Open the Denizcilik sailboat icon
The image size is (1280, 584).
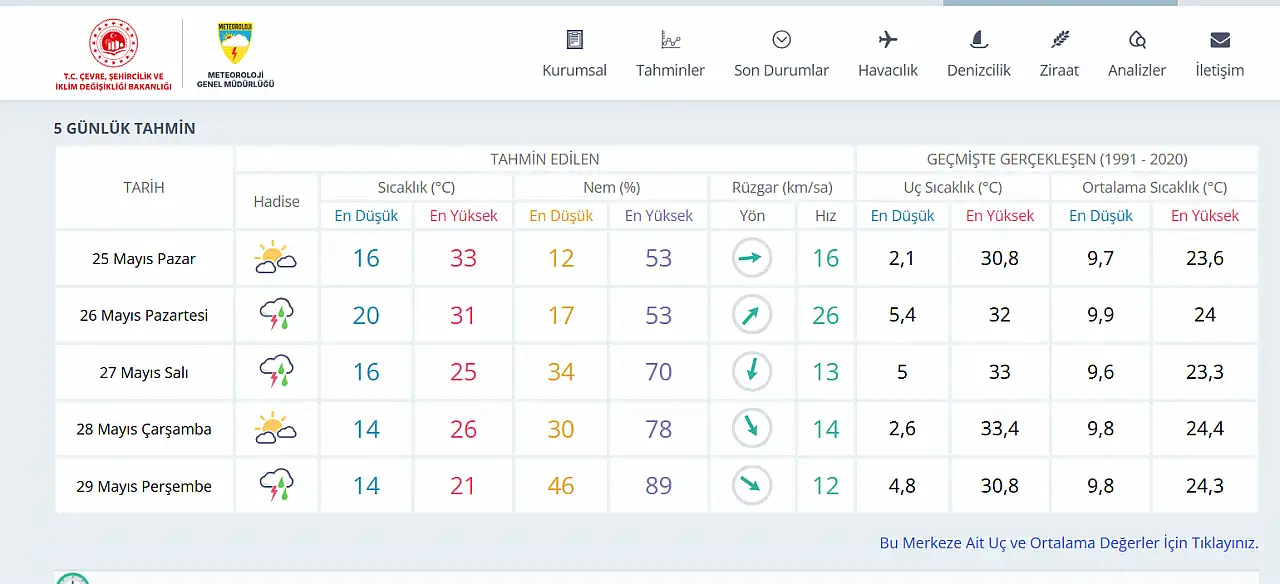[979, 40]
